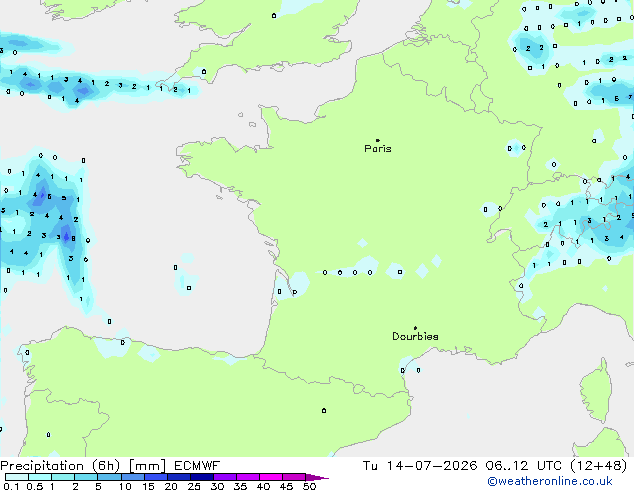Select the 20 mm legend swatch
Image resolution: width=634 pixels, height=490 pixels.
pyautogui.click(x=179, y=477)
